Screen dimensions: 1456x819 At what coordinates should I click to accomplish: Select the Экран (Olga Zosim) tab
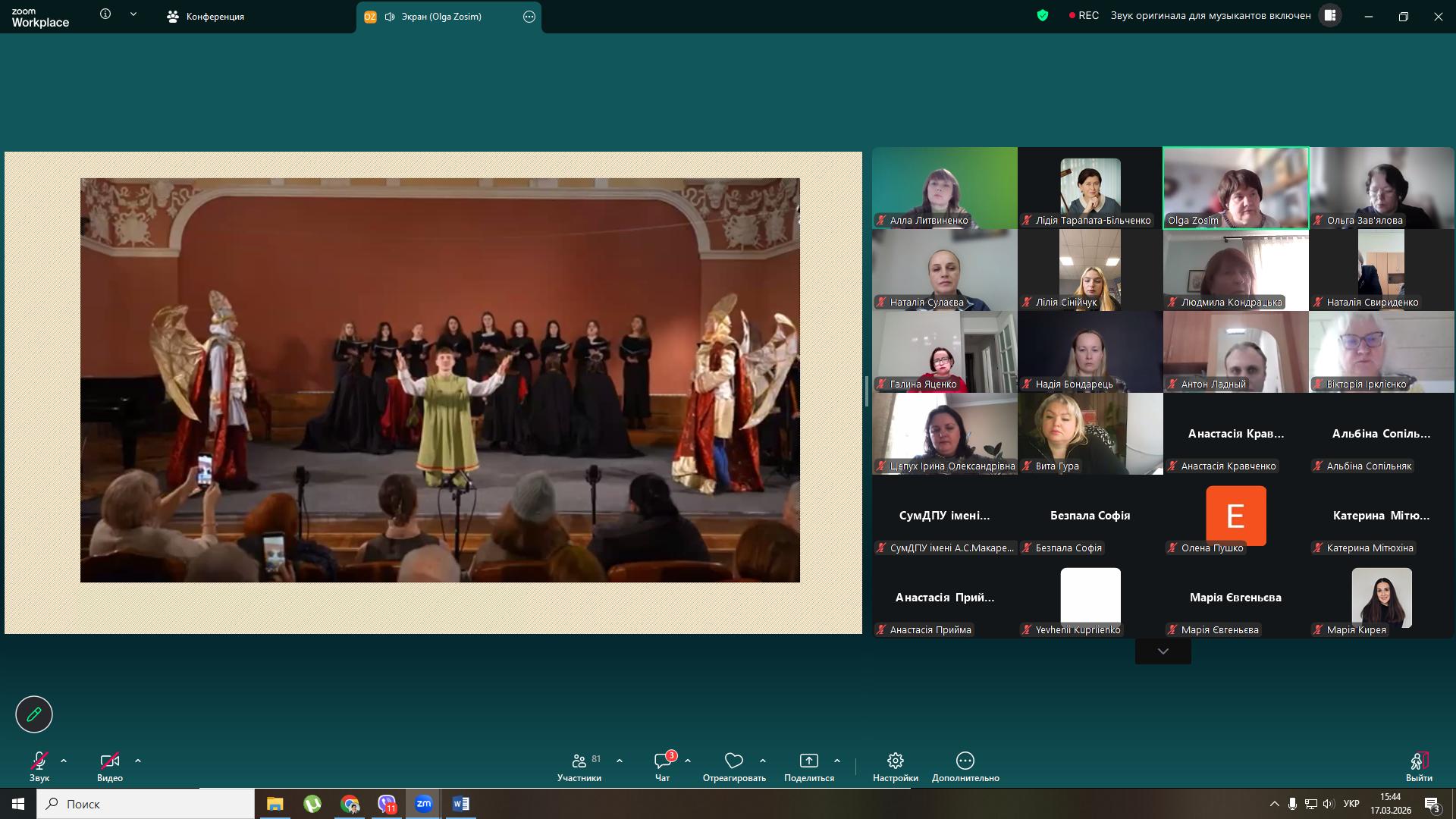(x=440, y=17)
